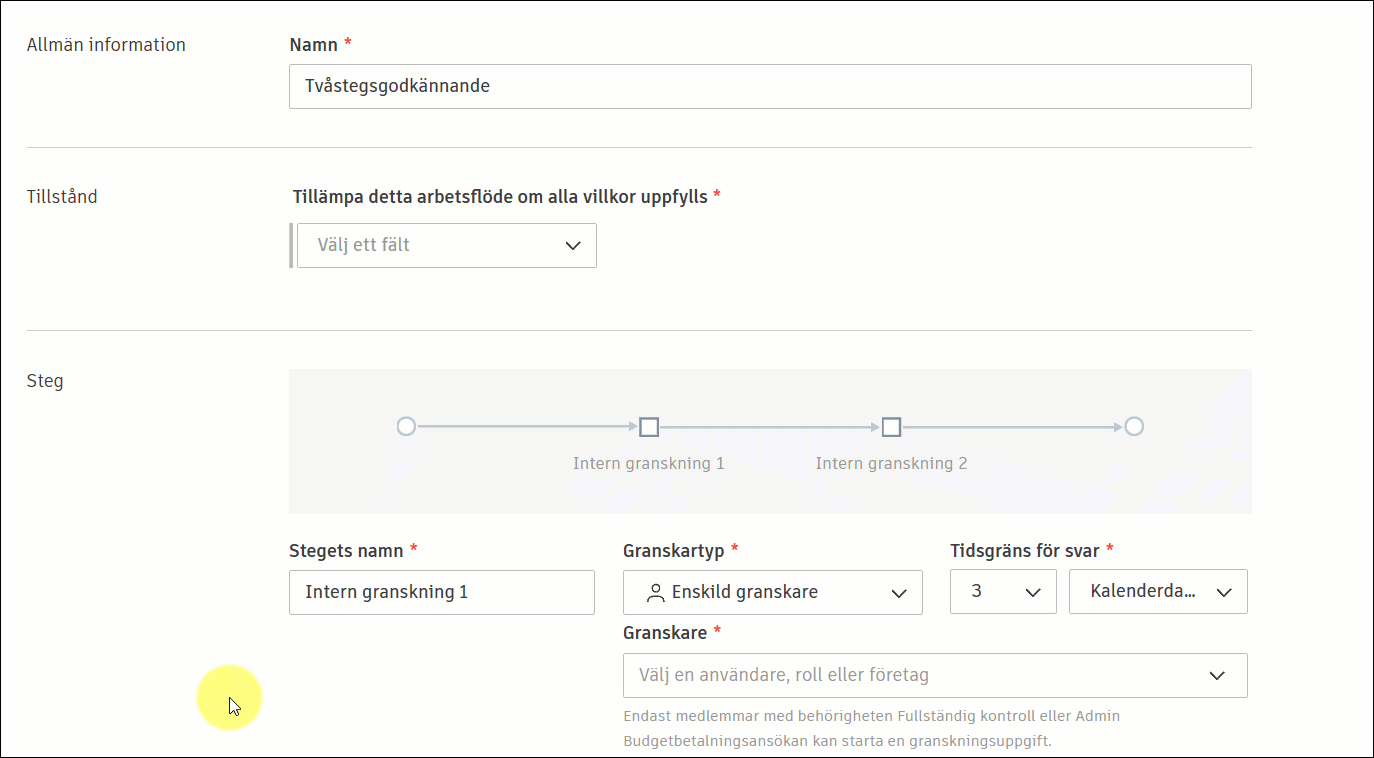Click the Namn field containing Tvåstegsgodkännande
This screenshot has height=758, width=1374.
[770, 86]
